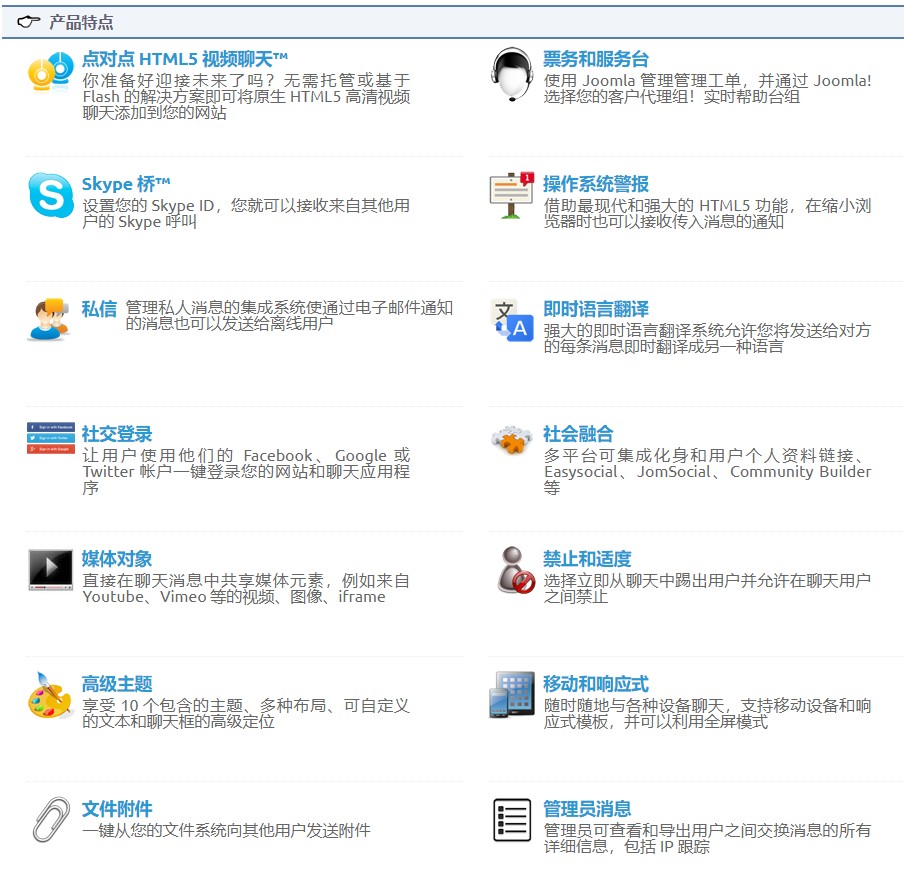Click description starting 选择立即从聊天中踢出用户
Image resolution: width=904 pixels, height=885 pixels.
pyautogui.click(x=707, y=588)
